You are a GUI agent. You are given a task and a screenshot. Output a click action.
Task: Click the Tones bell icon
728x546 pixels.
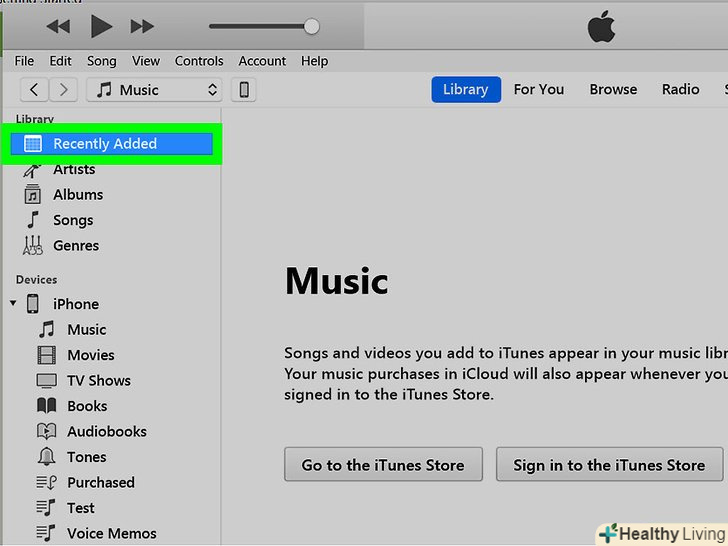point(46,457)
